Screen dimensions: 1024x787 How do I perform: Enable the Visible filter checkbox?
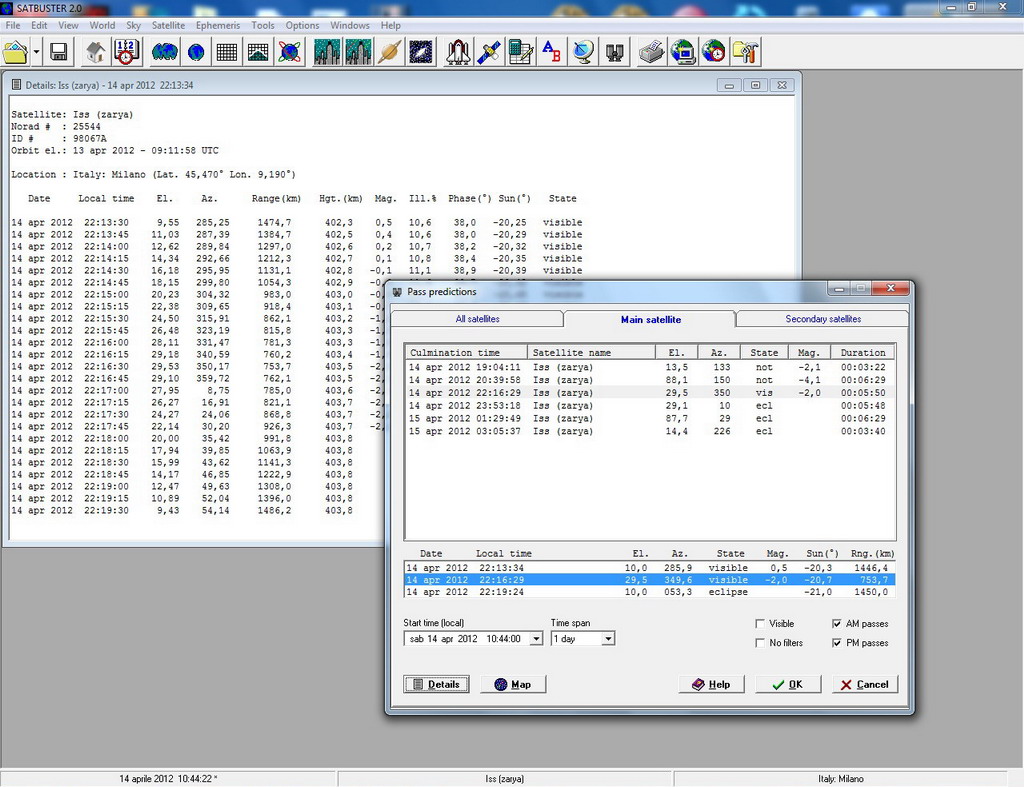760,624
